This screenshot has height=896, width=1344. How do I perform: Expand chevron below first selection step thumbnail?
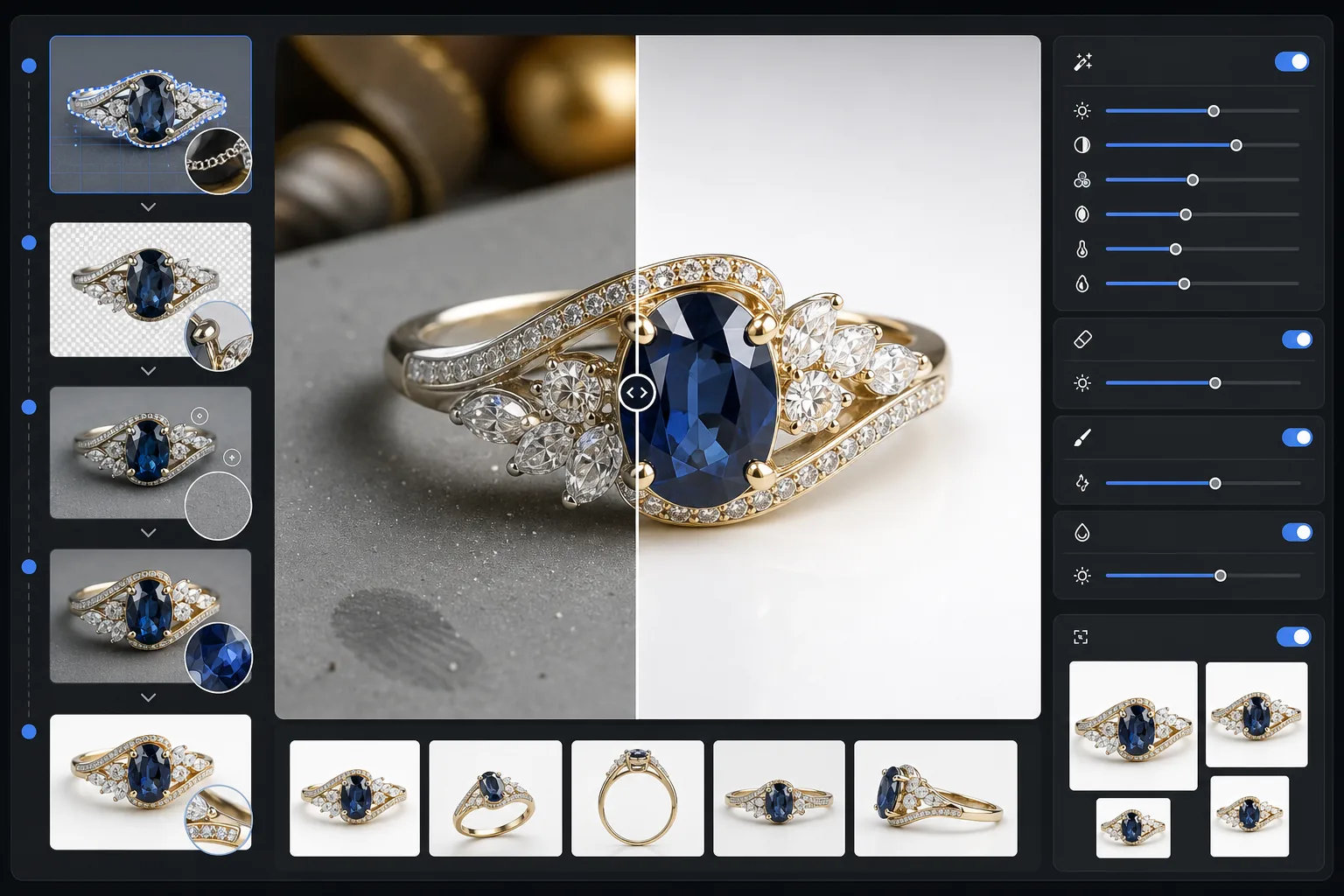tap(149, 207)
